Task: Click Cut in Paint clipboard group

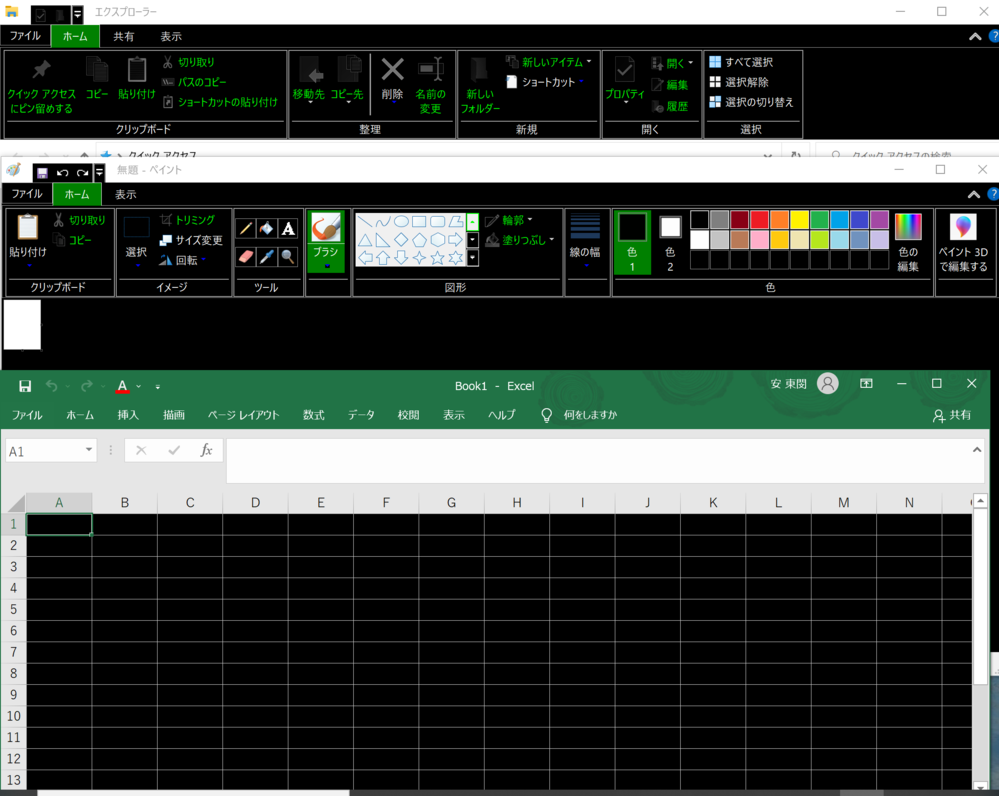Action: click(79, 220)
